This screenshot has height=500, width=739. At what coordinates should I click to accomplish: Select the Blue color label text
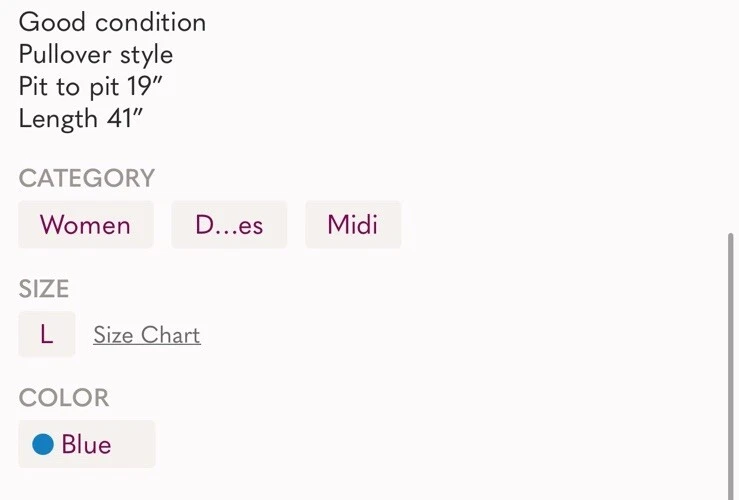coord(86,444)
